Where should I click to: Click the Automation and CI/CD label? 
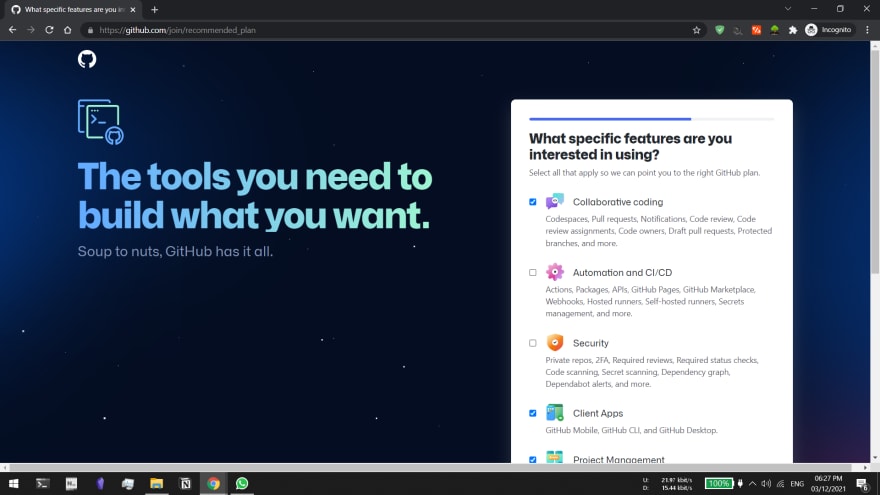point(622,273)
